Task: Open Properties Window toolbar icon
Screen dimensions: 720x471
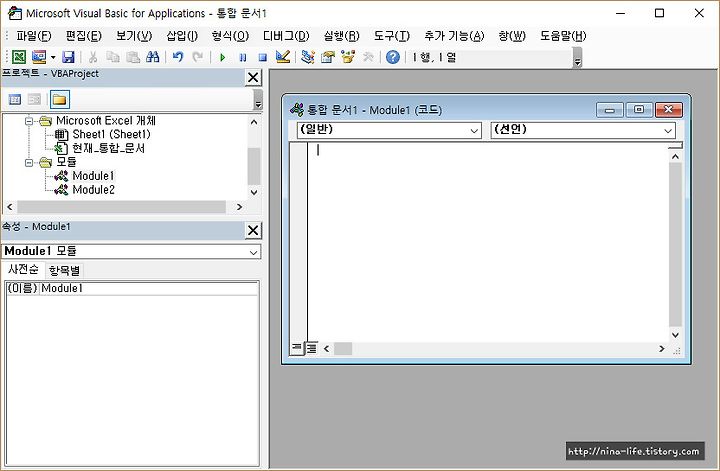Action: [x=328, y=57]
